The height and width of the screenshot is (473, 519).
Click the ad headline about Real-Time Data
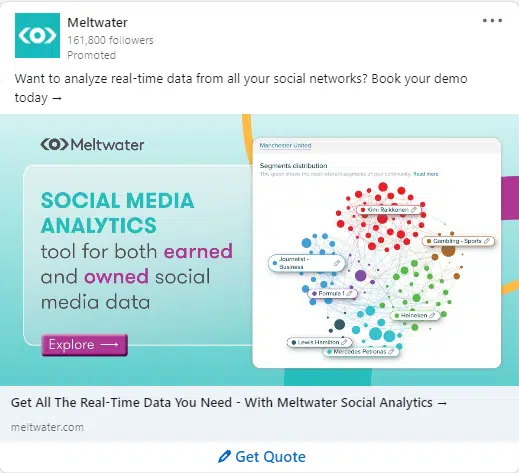click(x=229, y=402)
